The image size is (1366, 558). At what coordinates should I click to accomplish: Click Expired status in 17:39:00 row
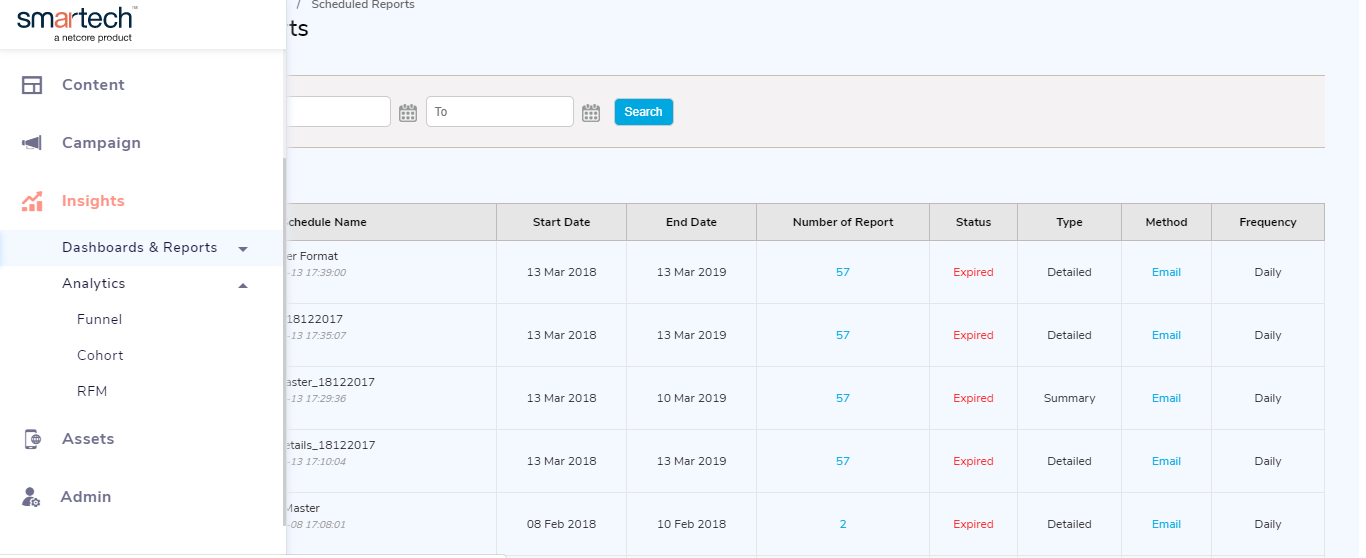[x=973, y=272]
